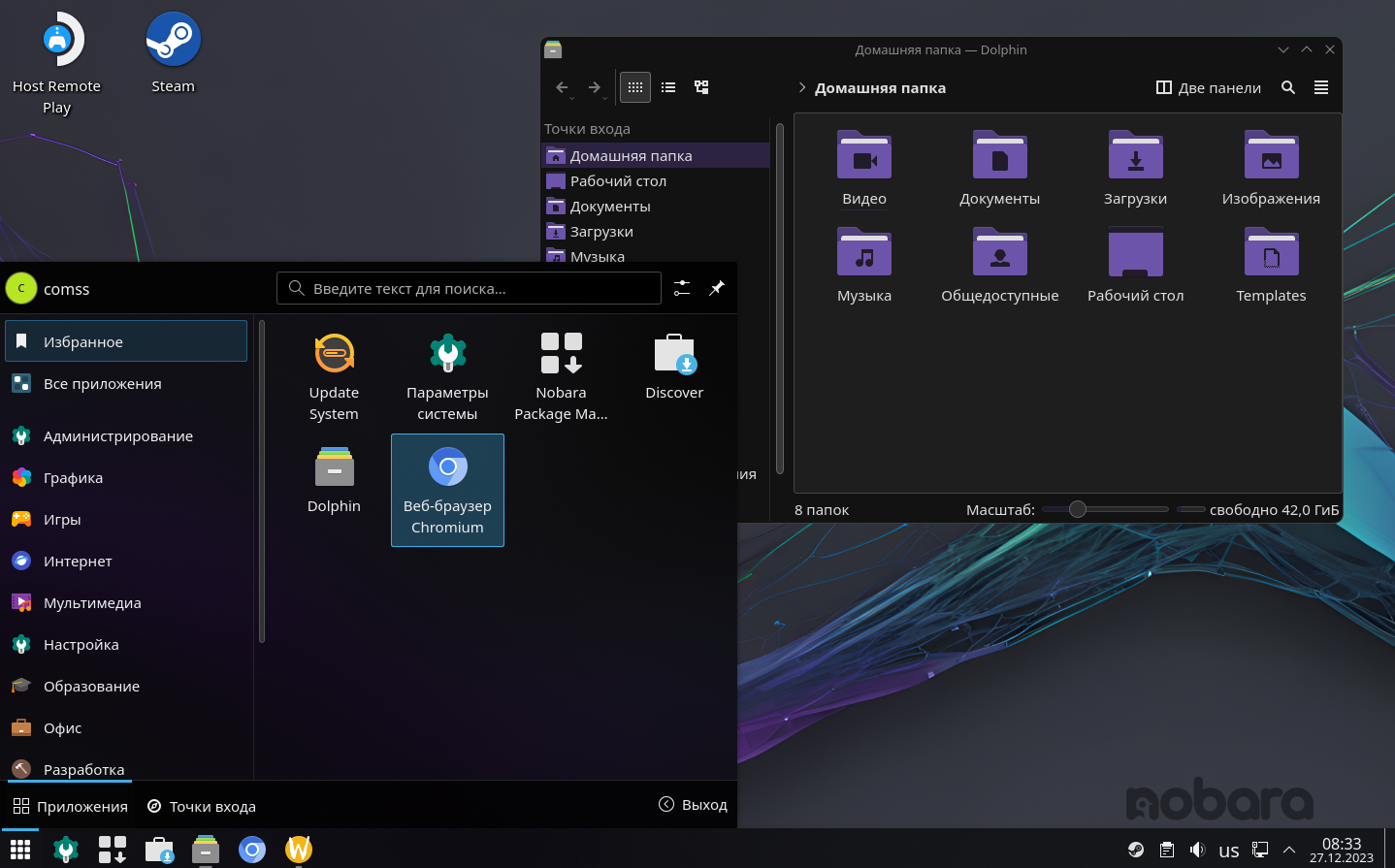
Task: Open Dolphin hamburger menu
Action: 1321,87
